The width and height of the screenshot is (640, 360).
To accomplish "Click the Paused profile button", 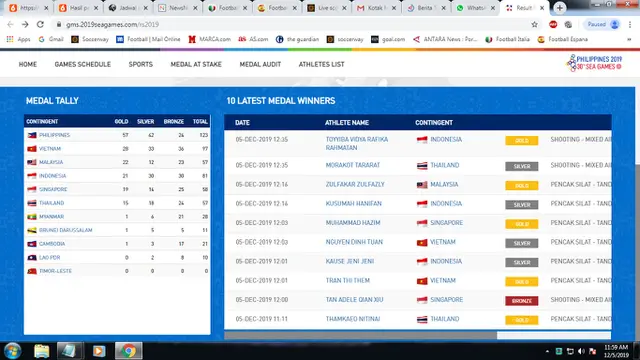I will coord(602,24).
